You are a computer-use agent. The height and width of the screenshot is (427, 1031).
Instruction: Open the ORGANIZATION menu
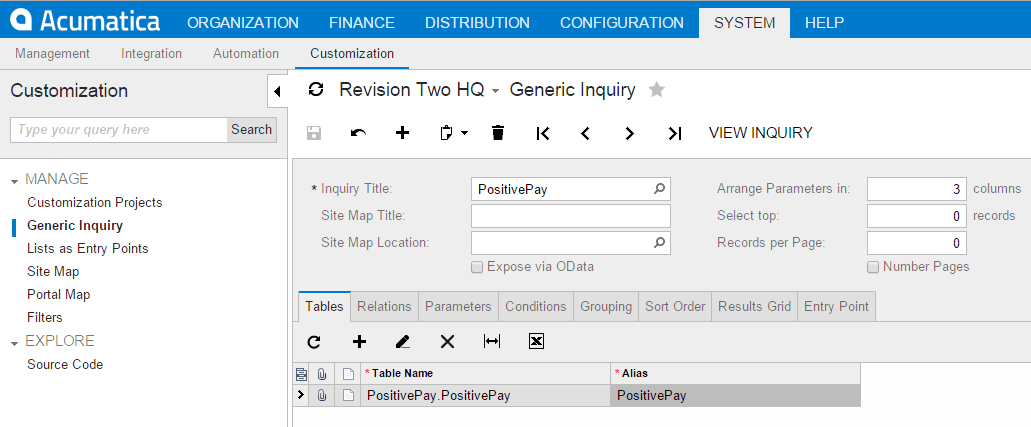(x=243, y=22)
